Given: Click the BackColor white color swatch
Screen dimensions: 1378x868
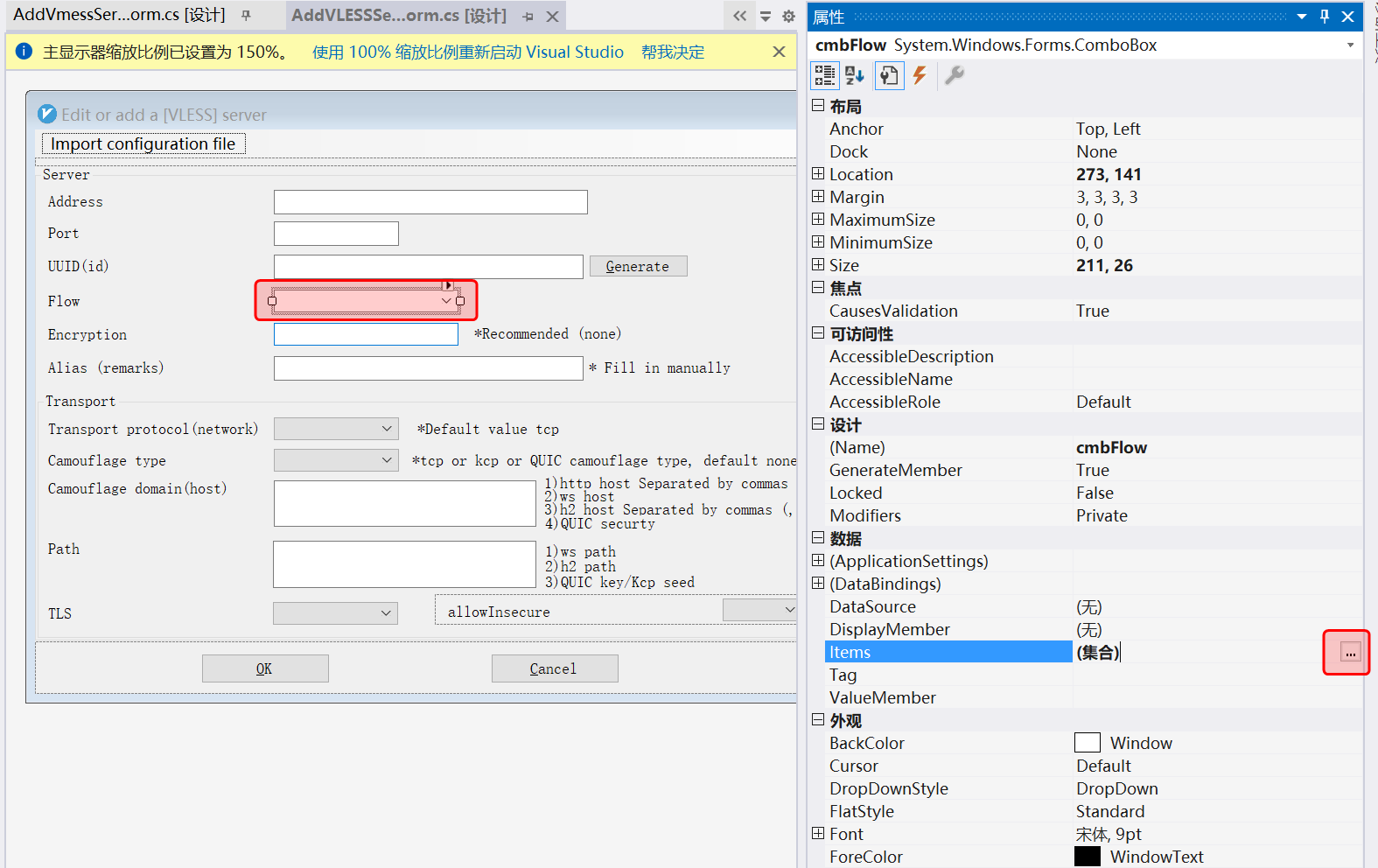Looking at the screenshot, I should [x=1087, y=743].
